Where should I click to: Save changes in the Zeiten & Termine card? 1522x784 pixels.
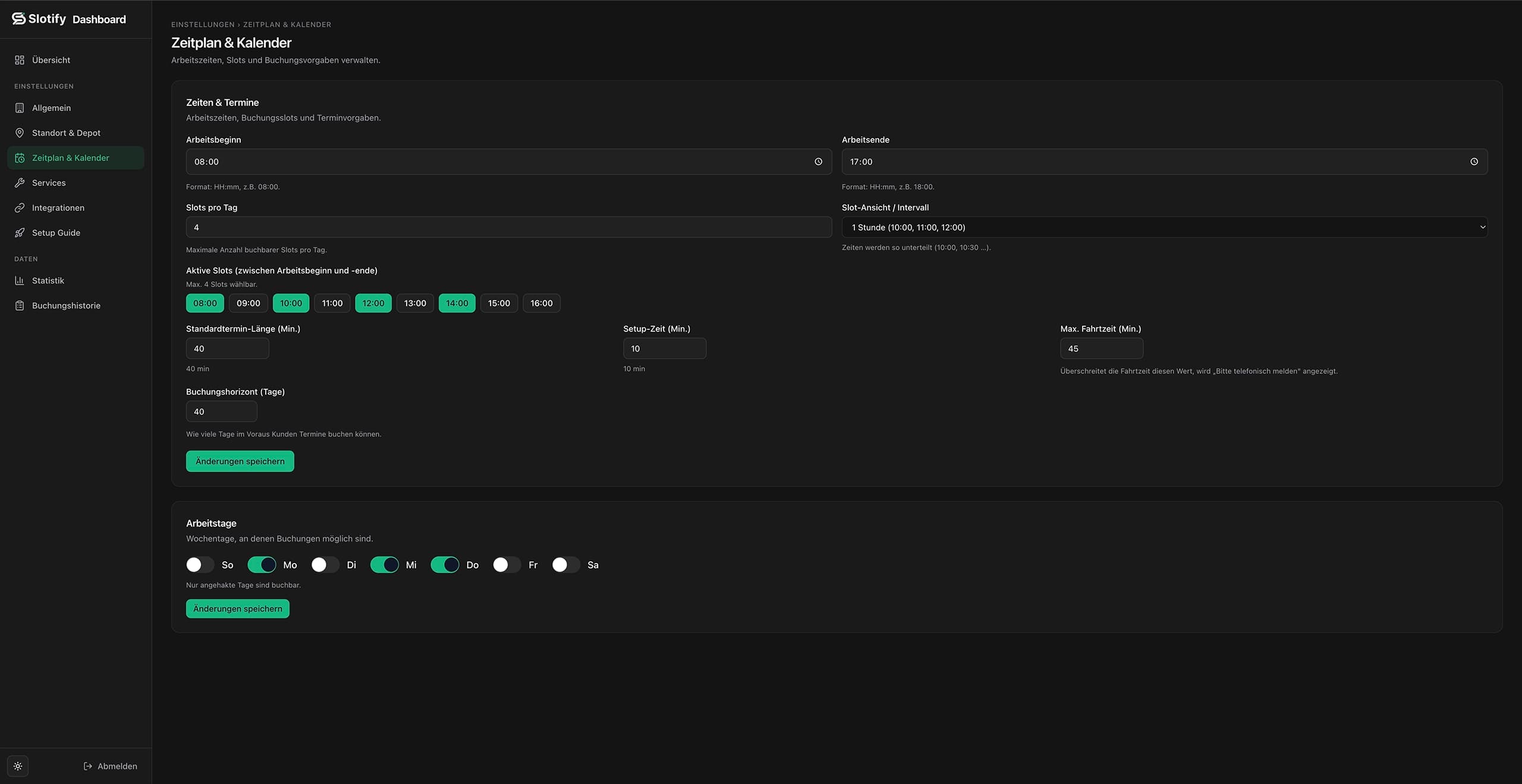pyautogui.click(x=240, y=461)
